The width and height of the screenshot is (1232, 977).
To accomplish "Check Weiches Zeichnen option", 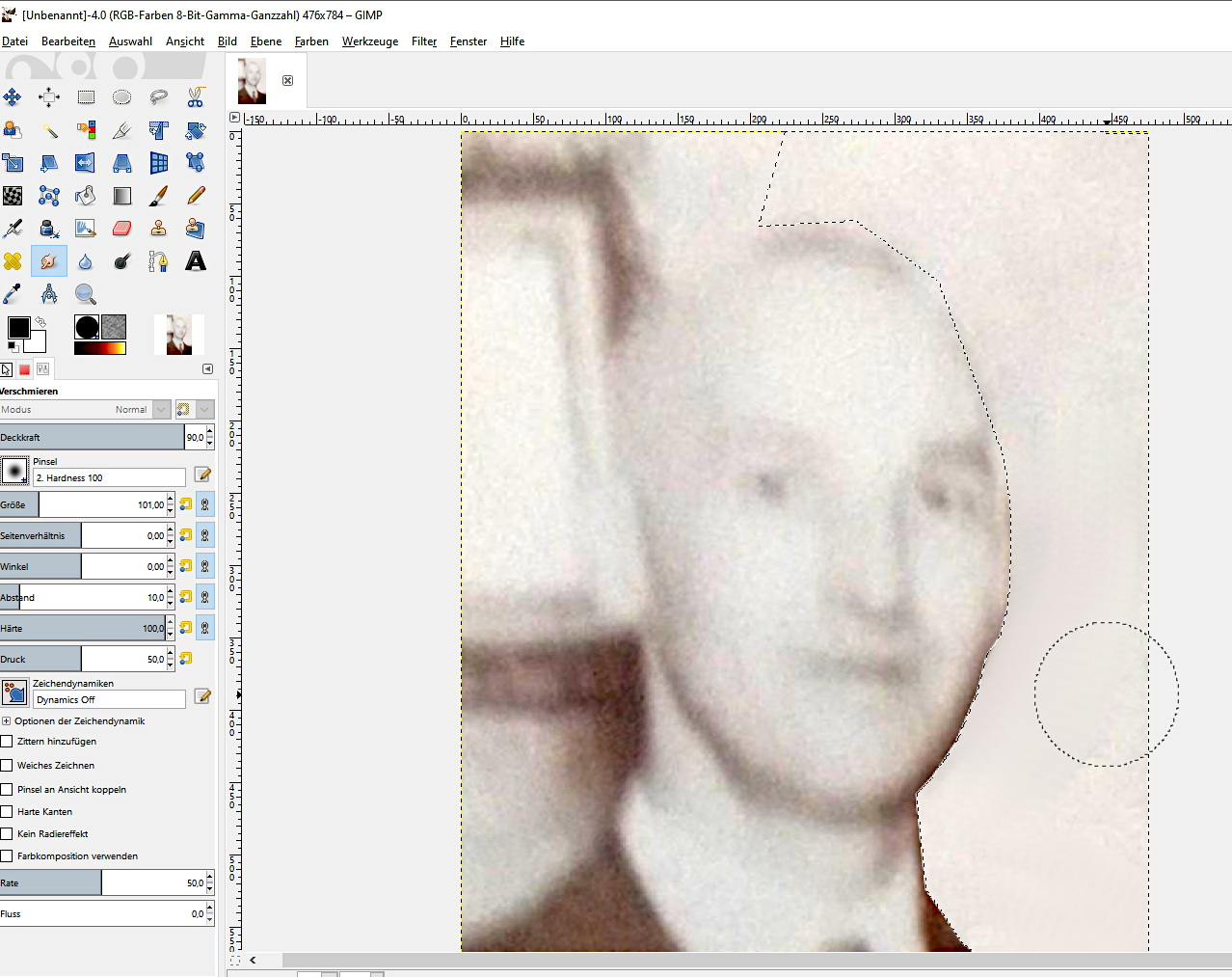I will click(x=7, y=766).
